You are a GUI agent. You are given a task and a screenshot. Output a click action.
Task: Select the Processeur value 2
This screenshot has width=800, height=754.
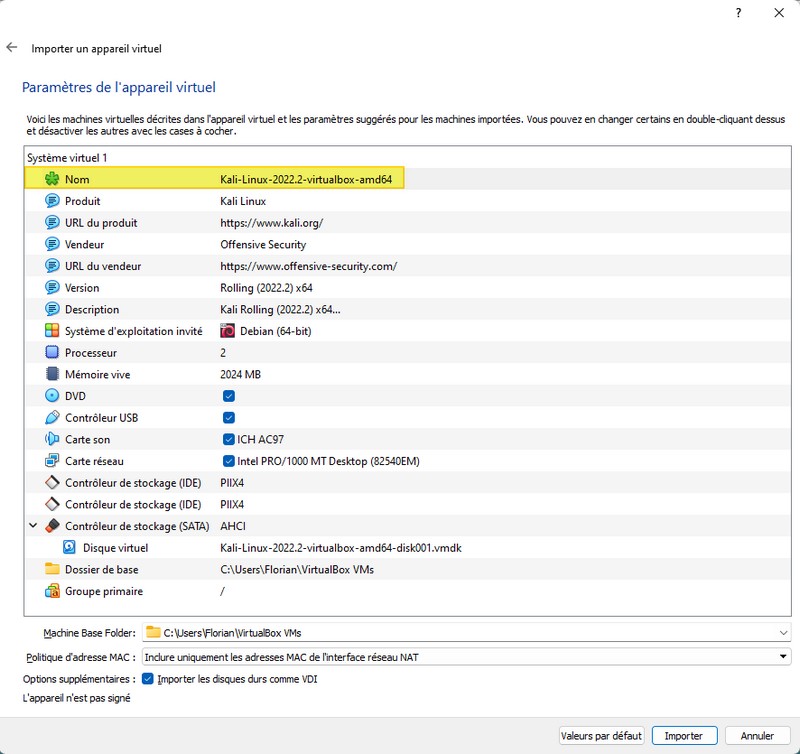223,353
